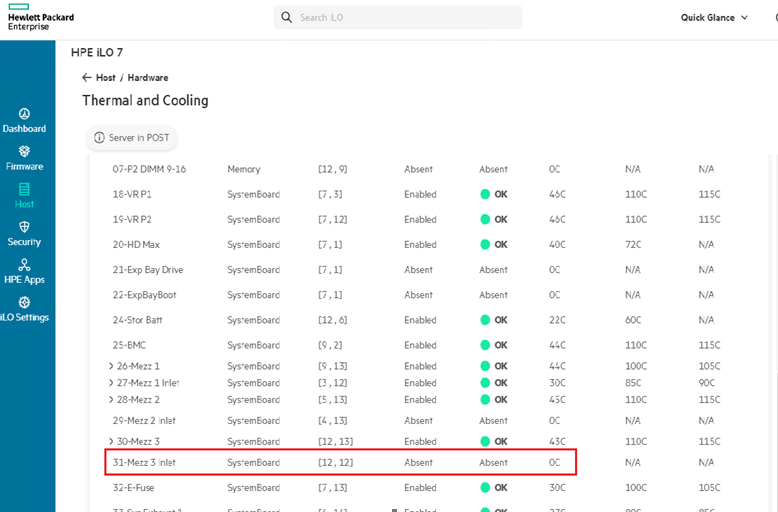Click the HPE iLO 7 product title
The height and width of the screenshot is (512, 778).
(97, 53)
